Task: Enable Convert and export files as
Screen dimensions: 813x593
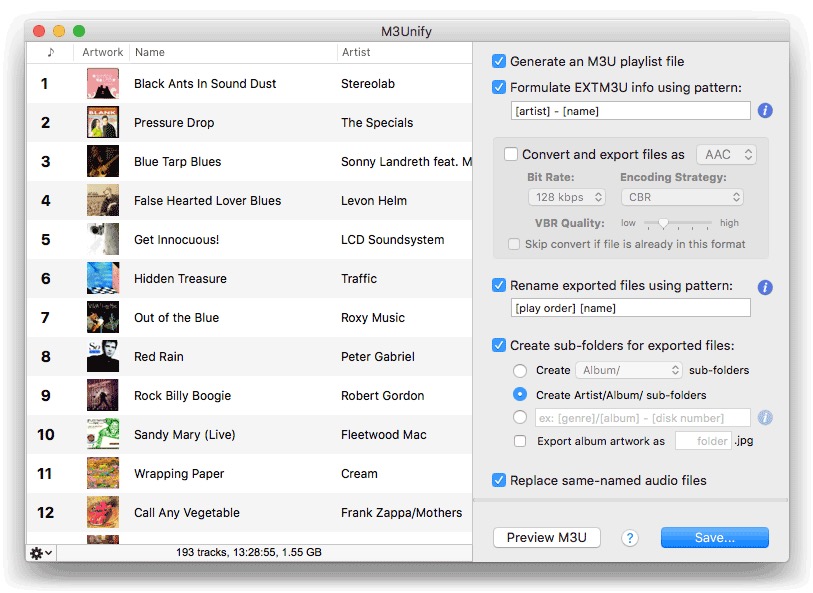Action: coord(511,155)
